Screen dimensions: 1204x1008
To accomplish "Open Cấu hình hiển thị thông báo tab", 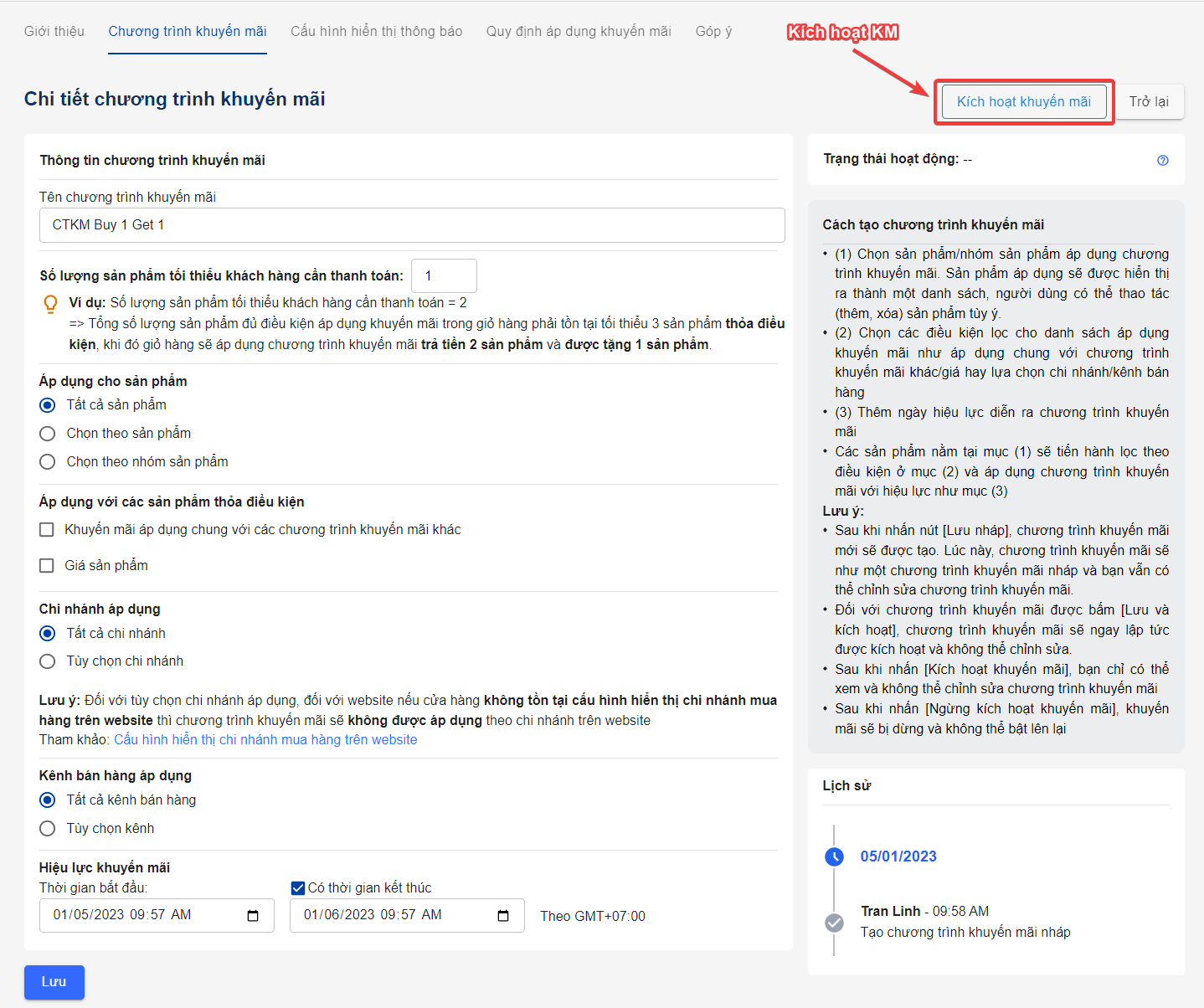I will tap(376, 32).
